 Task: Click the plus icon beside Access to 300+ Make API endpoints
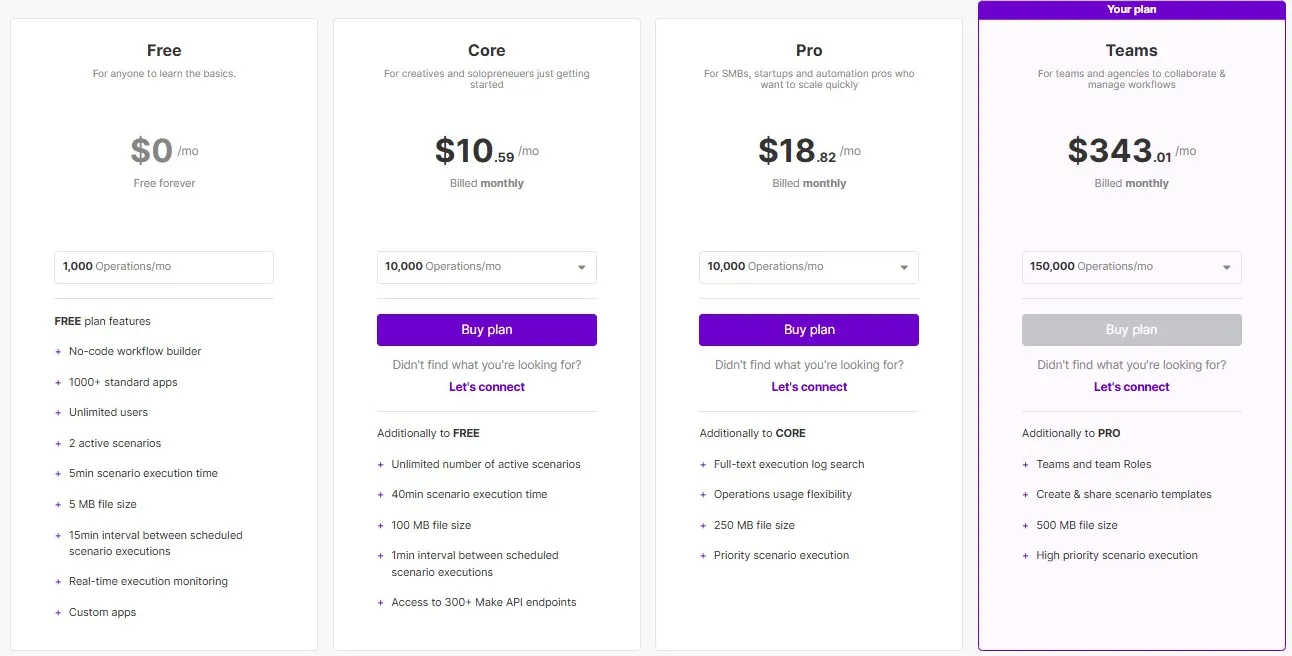pos(381,603)
